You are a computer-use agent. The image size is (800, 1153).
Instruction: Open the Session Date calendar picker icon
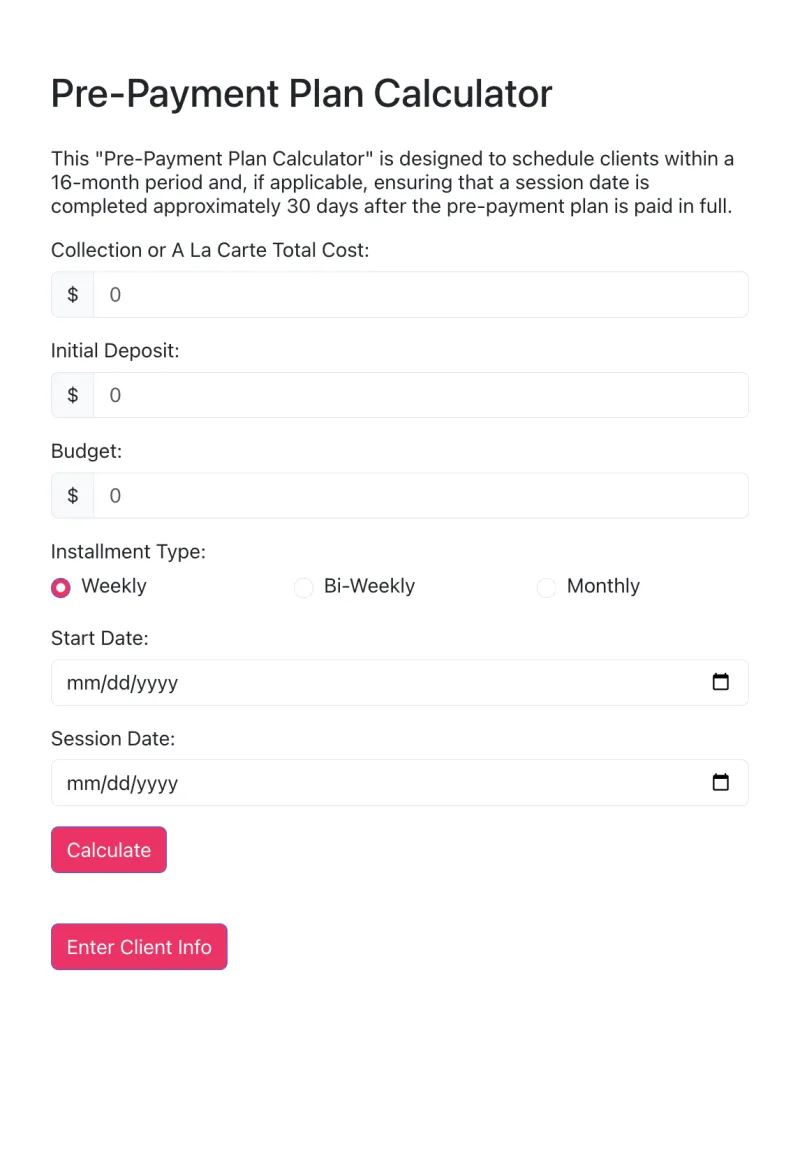720,782
